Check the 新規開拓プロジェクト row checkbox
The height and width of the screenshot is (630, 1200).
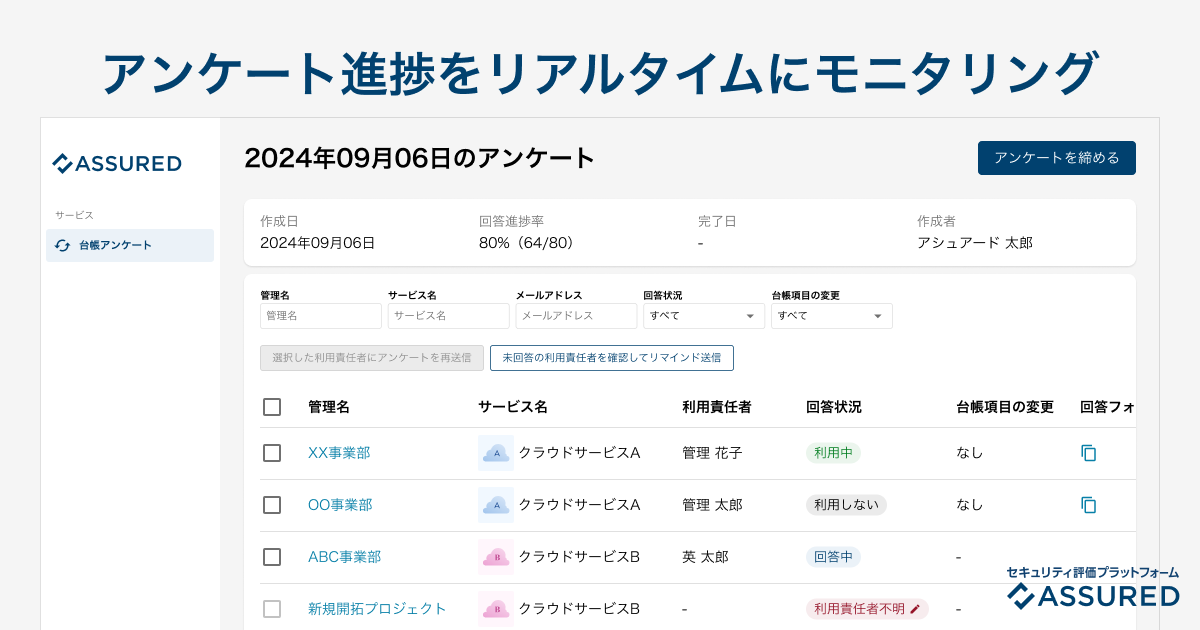pyautogui.click(x=272, y=609)
